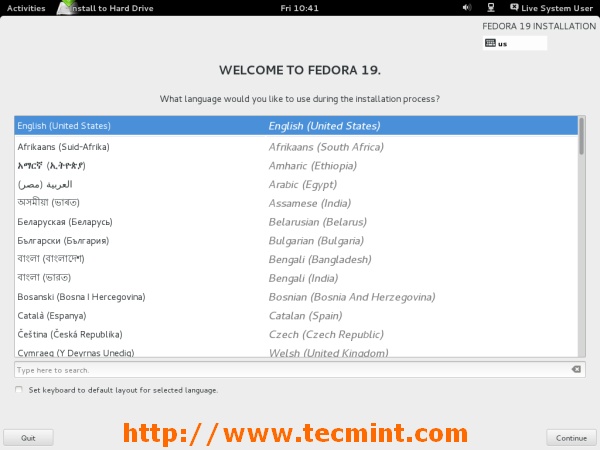Select Arabic (Egypt) language

coord(296,184)
